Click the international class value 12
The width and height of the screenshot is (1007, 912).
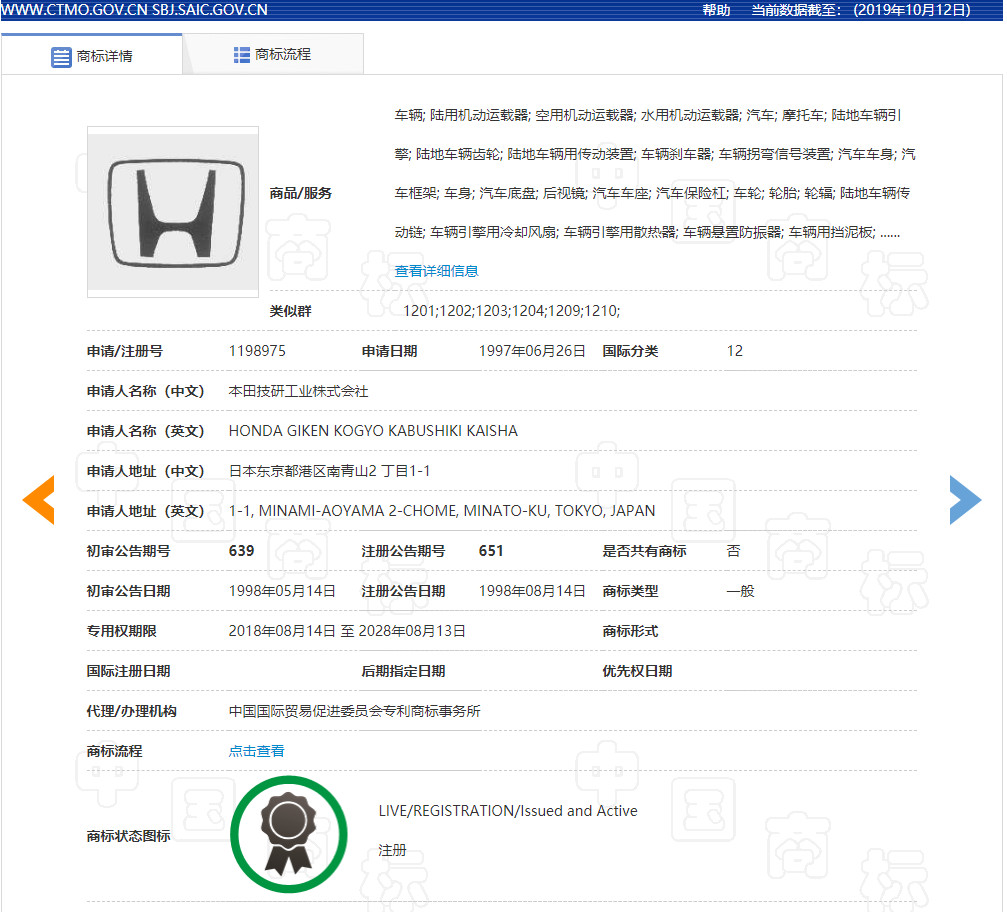tap(735, 351)
